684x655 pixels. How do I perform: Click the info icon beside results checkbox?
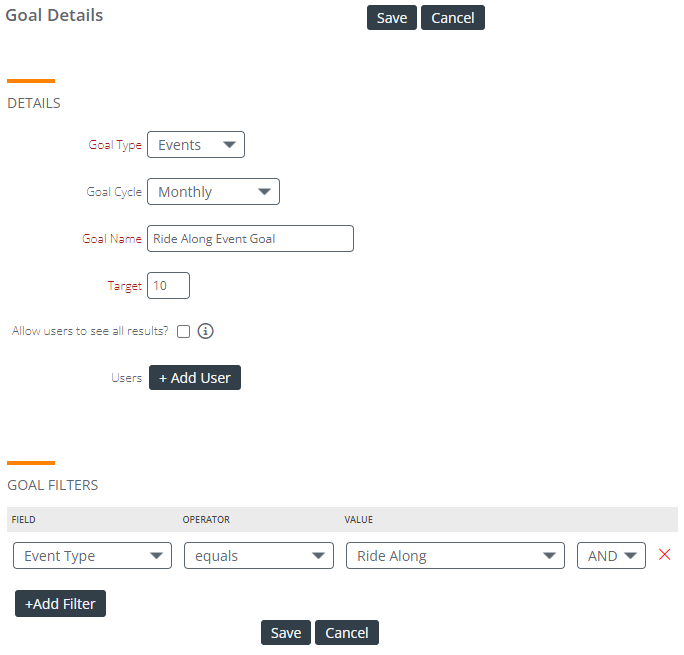pyautogui.click(x=205, y=331)
